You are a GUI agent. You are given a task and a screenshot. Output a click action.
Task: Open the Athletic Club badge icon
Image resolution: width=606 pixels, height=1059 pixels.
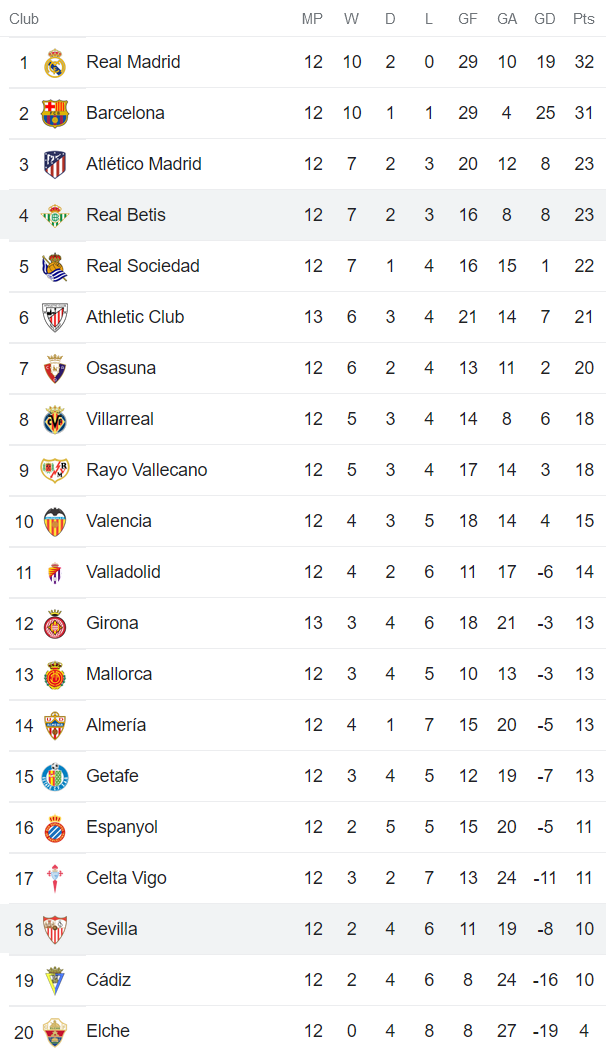pyautogui.click(x=55, y=318)
